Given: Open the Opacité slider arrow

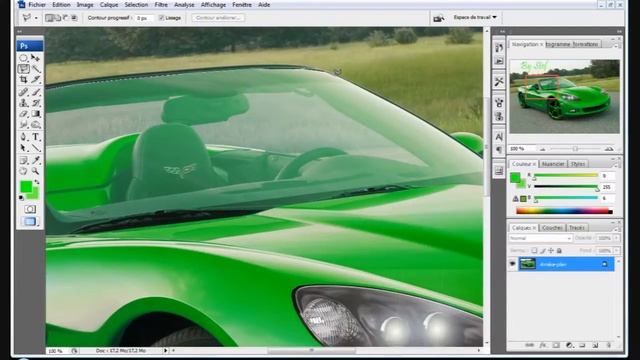Looking at the screenshot, I should [x=617, y=238].
